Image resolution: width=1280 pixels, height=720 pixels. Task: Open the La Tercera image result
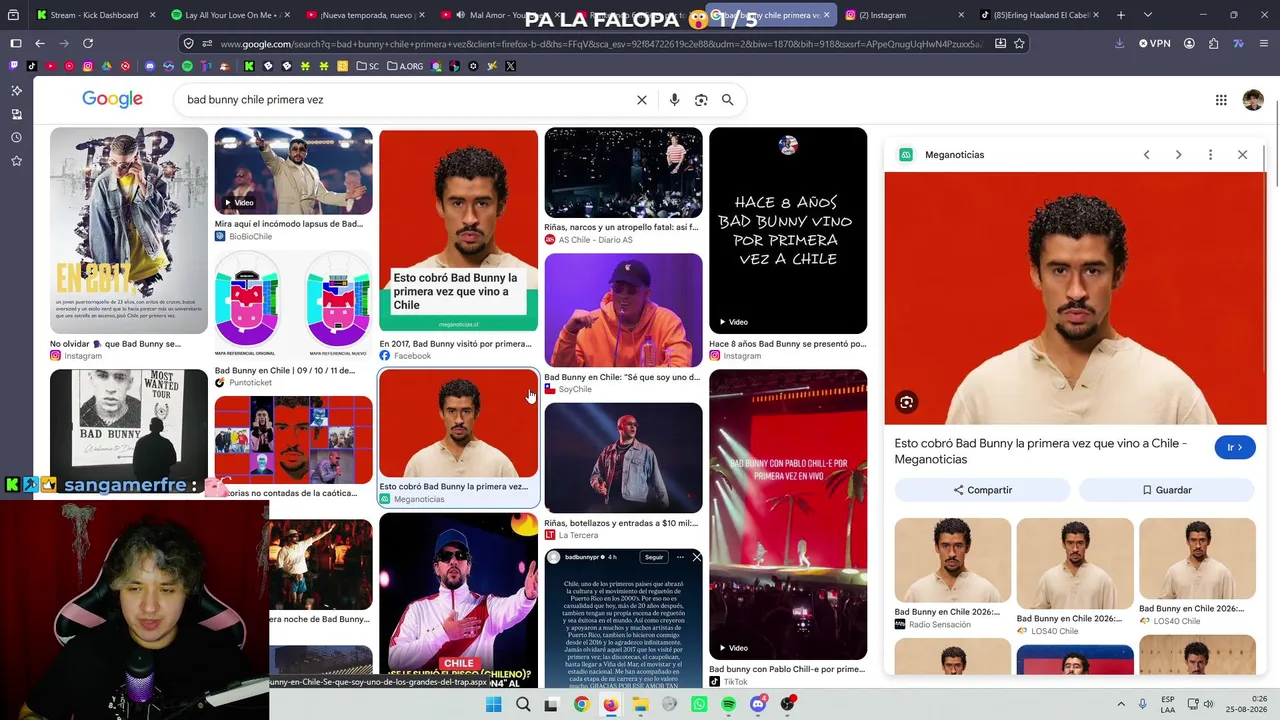[x=623, y=458]
